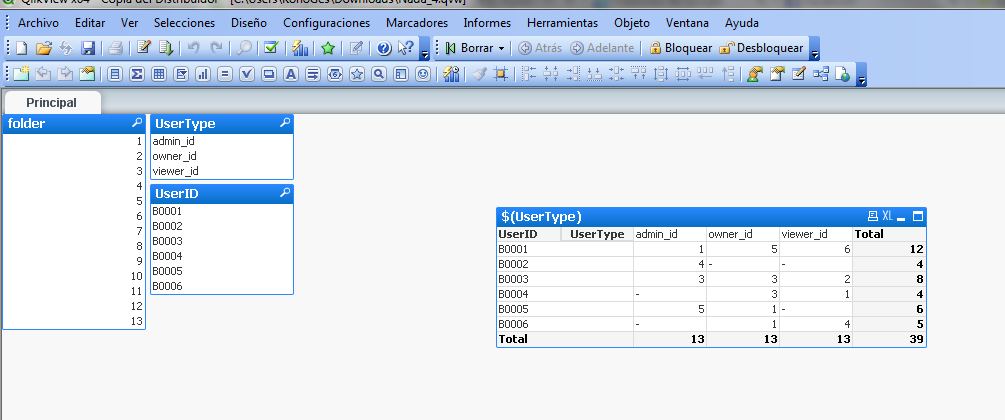Open sheet properties icon
This screenshot has width=1005, height=420.
coord(87,74)
